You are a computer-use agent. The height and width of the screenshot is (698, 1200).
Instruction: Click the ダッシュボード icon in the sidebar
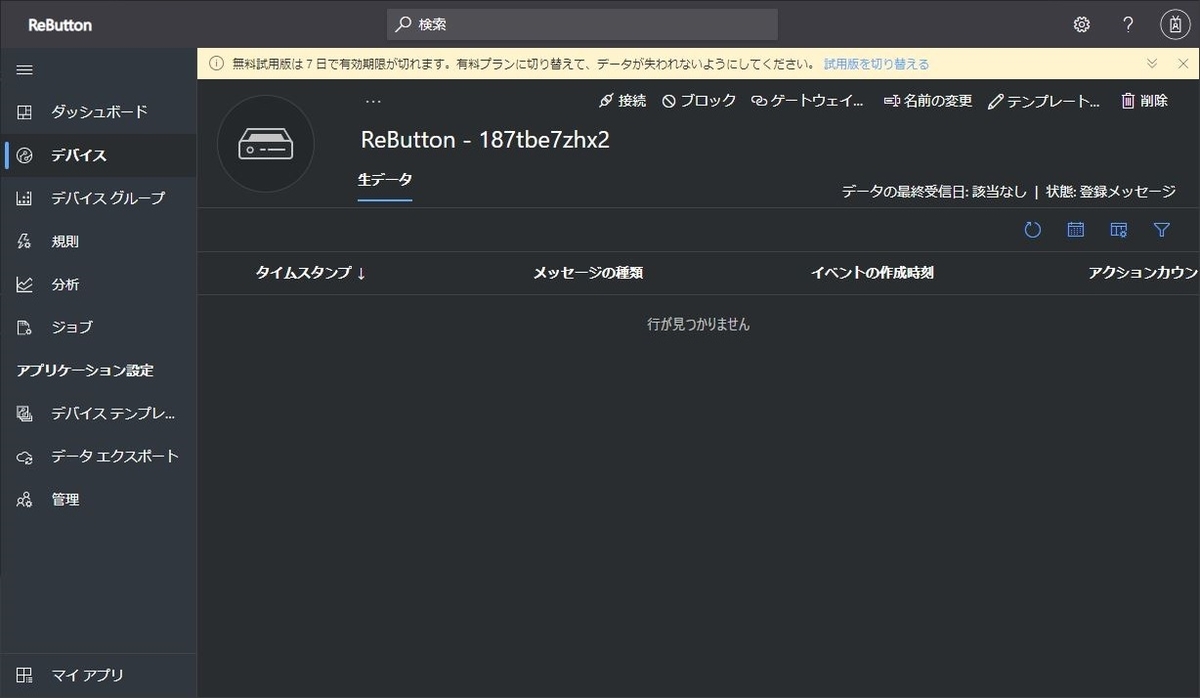[x=24, y=112]
